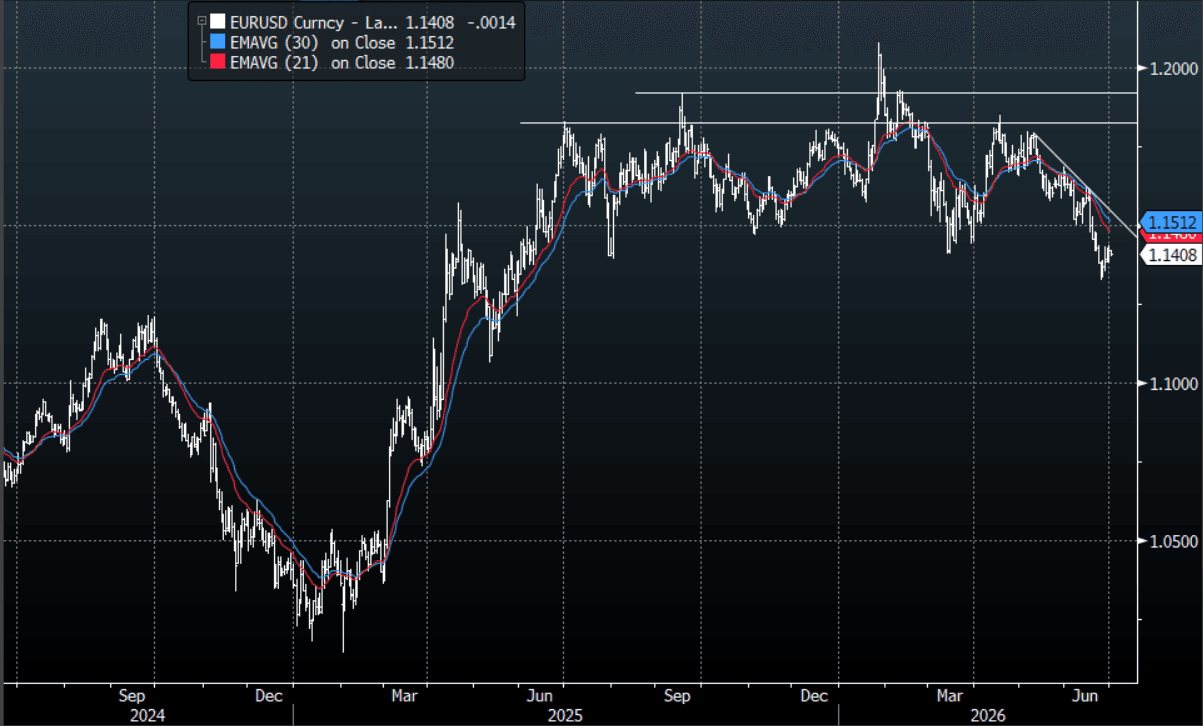Click the red EMAVG (21) color swatch

click(217, 63)
